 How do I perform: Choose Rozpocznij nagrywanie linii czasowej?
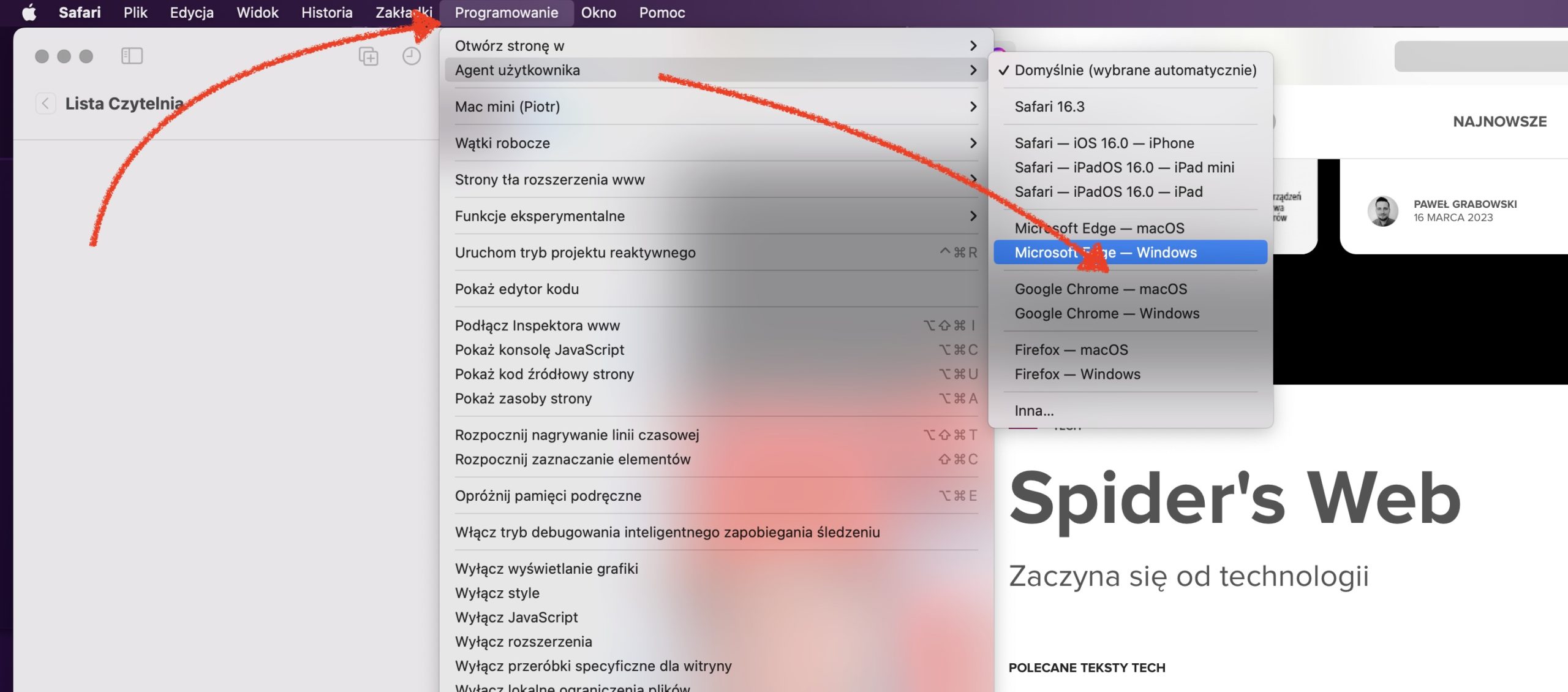(715, 435)
